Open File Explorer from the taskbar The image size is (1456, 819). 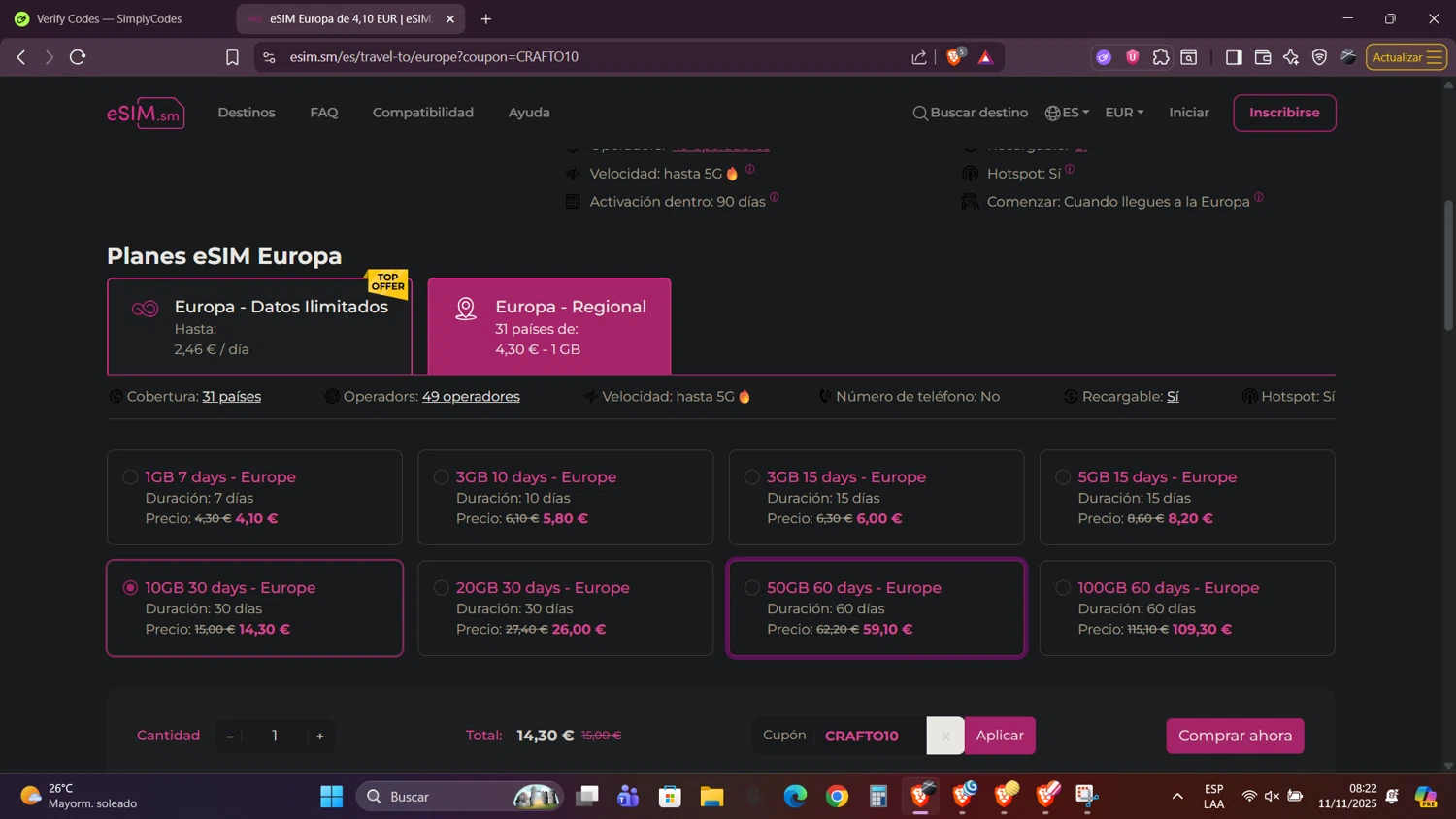tap(711, 797)
